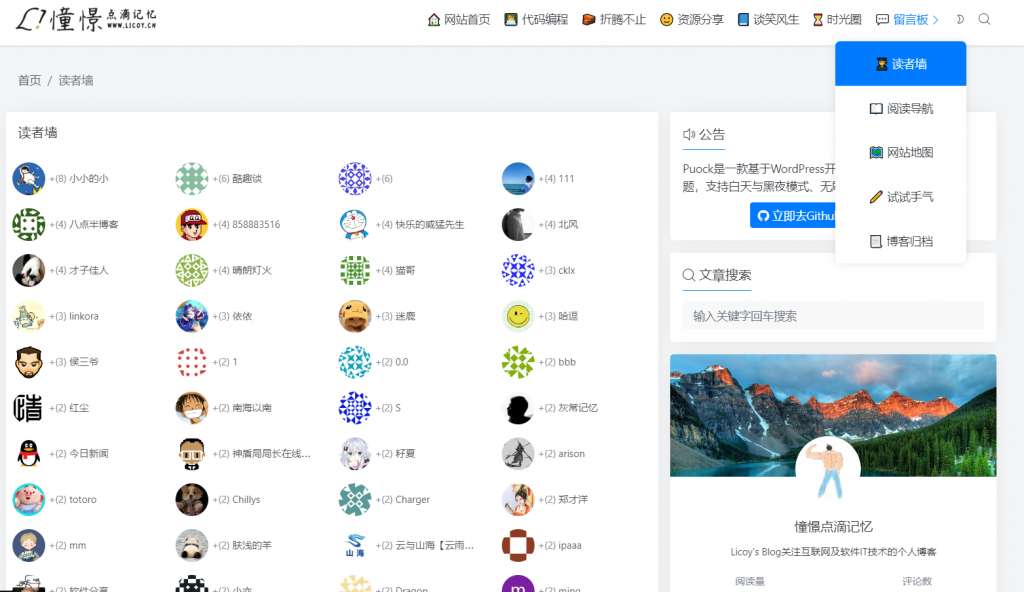Click the 博客归档 archive icon

(x=876, y=241)
